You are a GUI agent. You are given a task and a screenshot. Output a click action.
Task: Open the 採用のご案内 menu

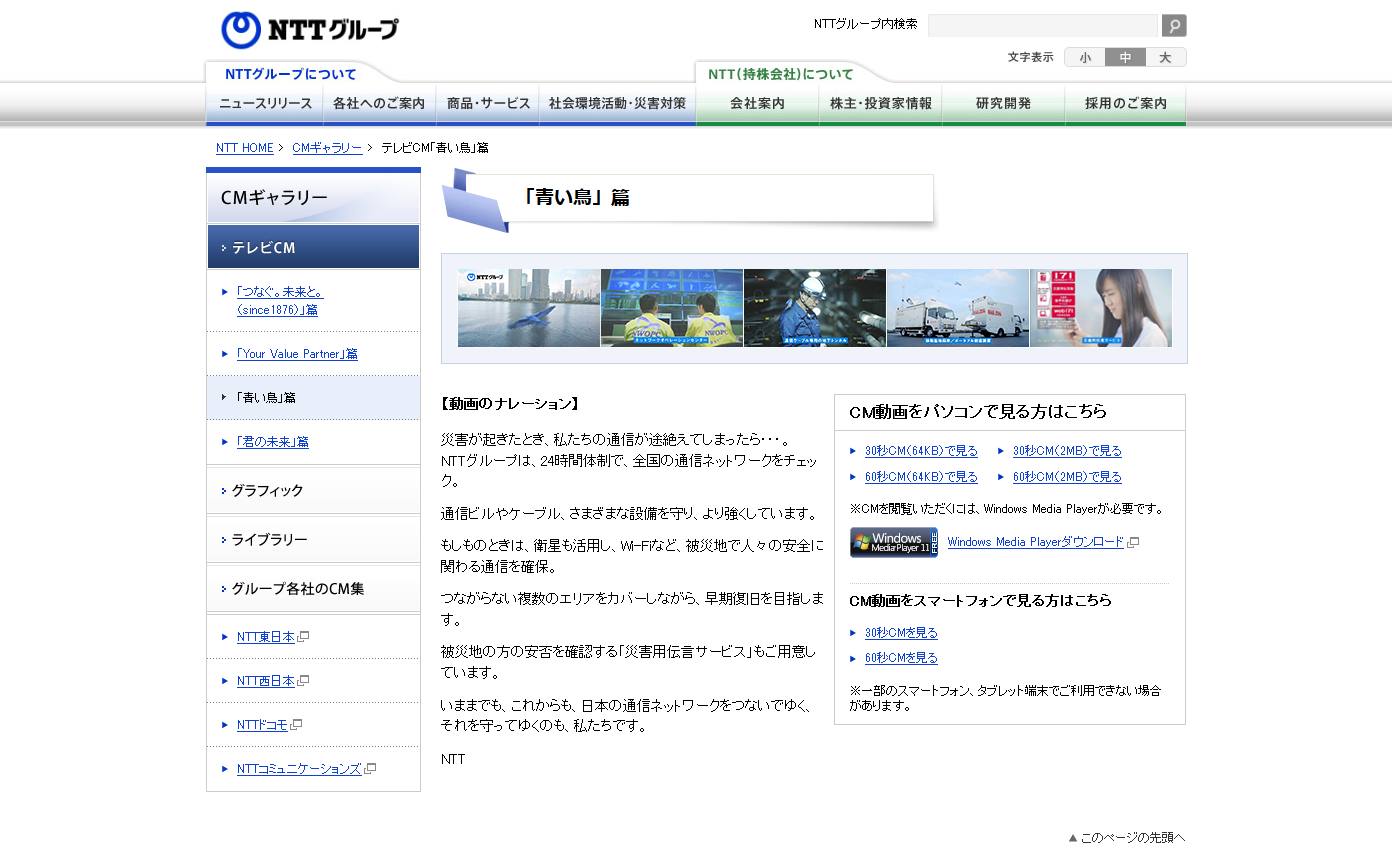1126,104
